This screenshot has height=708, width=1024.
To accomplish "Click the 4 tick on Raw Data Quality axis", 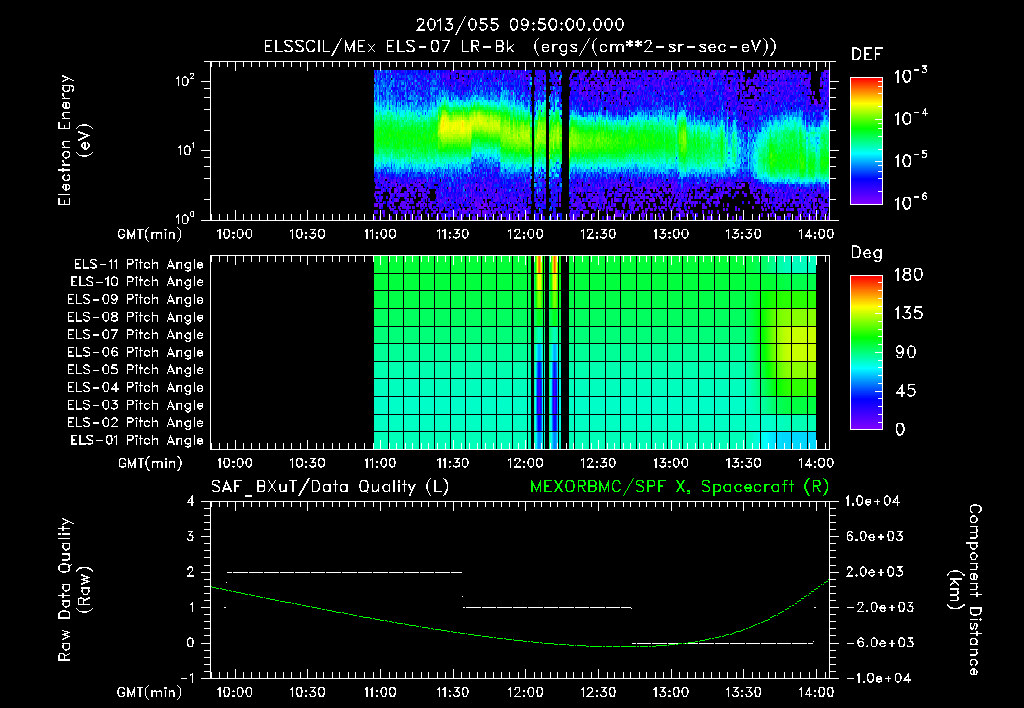I will (x=191, y=501).
